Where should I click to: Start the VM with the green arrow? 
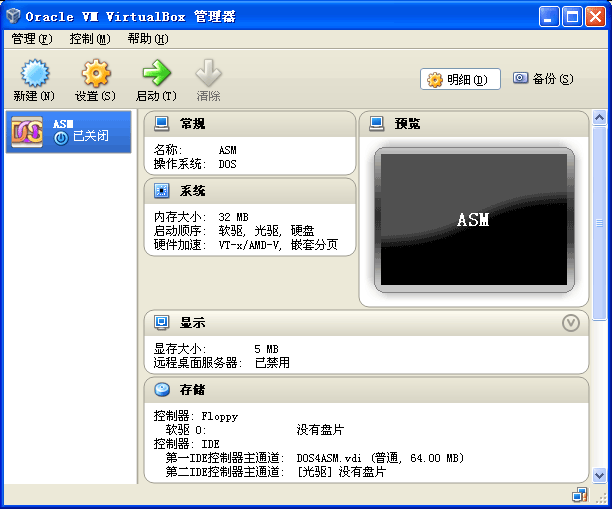(157, 73)
